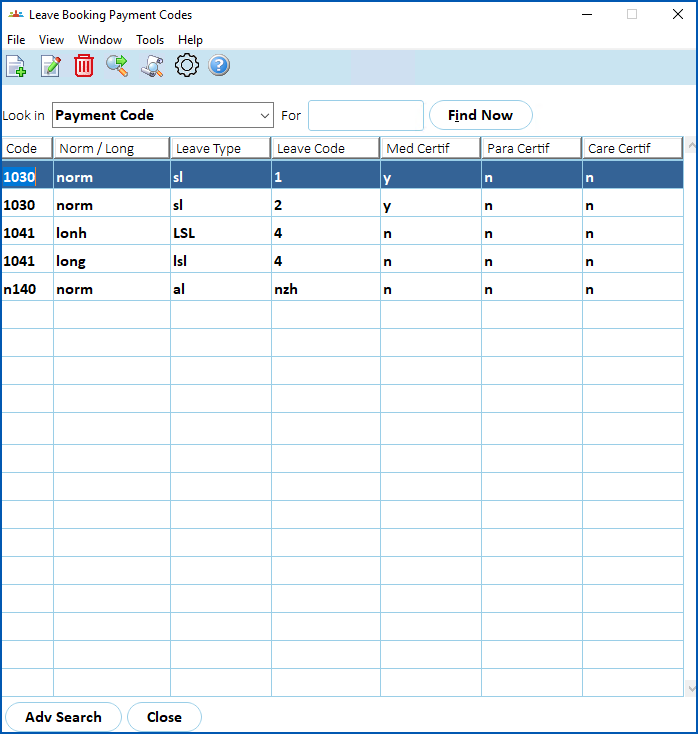Viewport: 698px width, 734px height.
Task: Click the For search text field
Action: [x=366, y=116]
